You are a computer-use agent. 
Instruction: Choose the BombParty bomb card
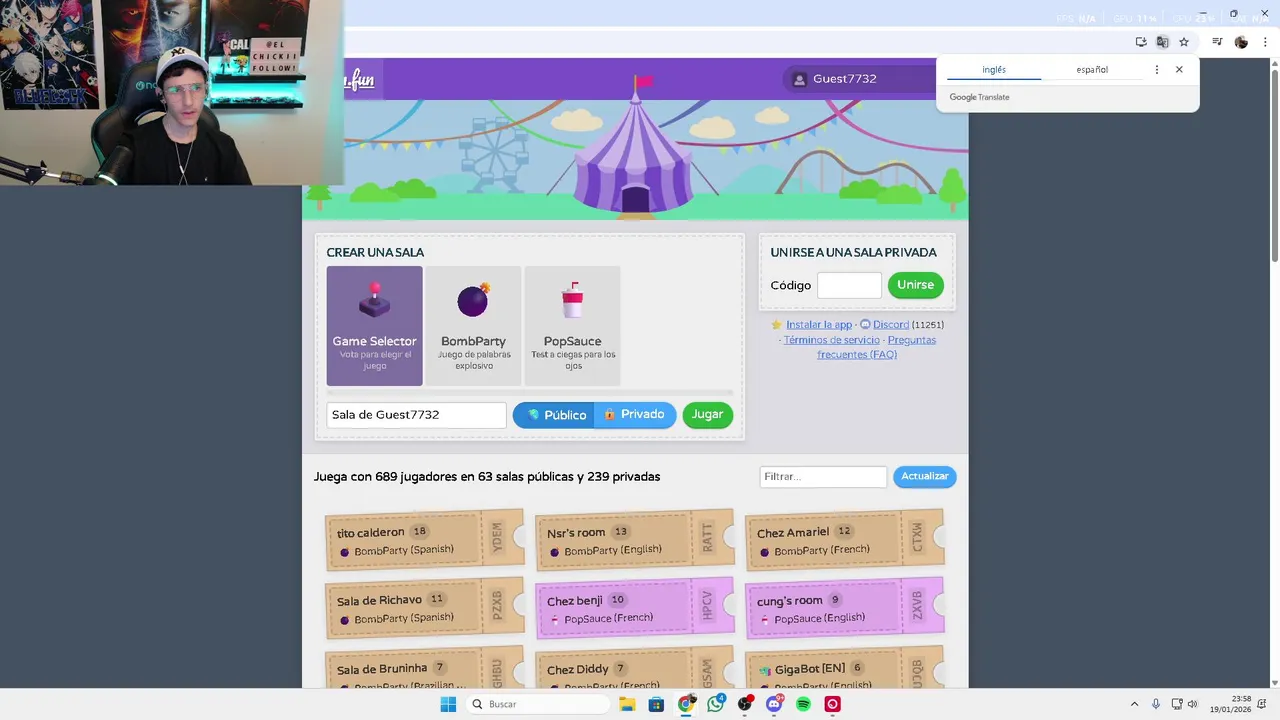[x=473, y=326]
